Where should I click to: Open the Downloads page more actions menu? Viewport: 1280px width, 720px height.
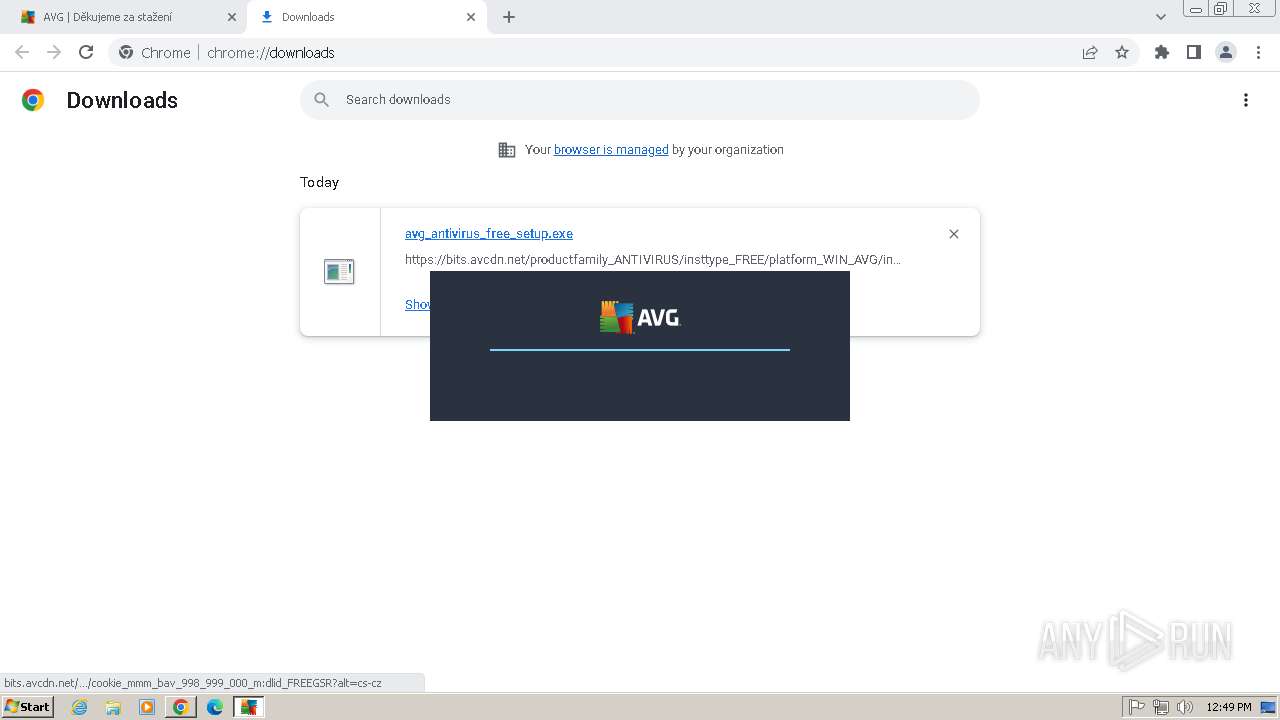click(1246, 100)
